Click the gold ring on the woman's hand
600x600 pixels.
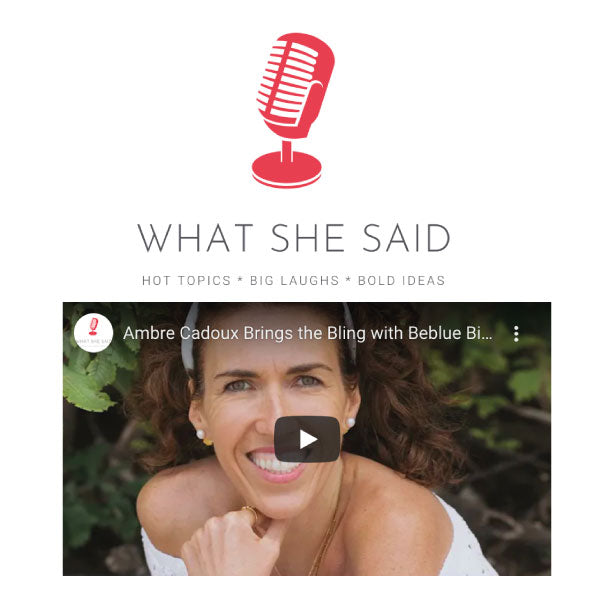249,512
